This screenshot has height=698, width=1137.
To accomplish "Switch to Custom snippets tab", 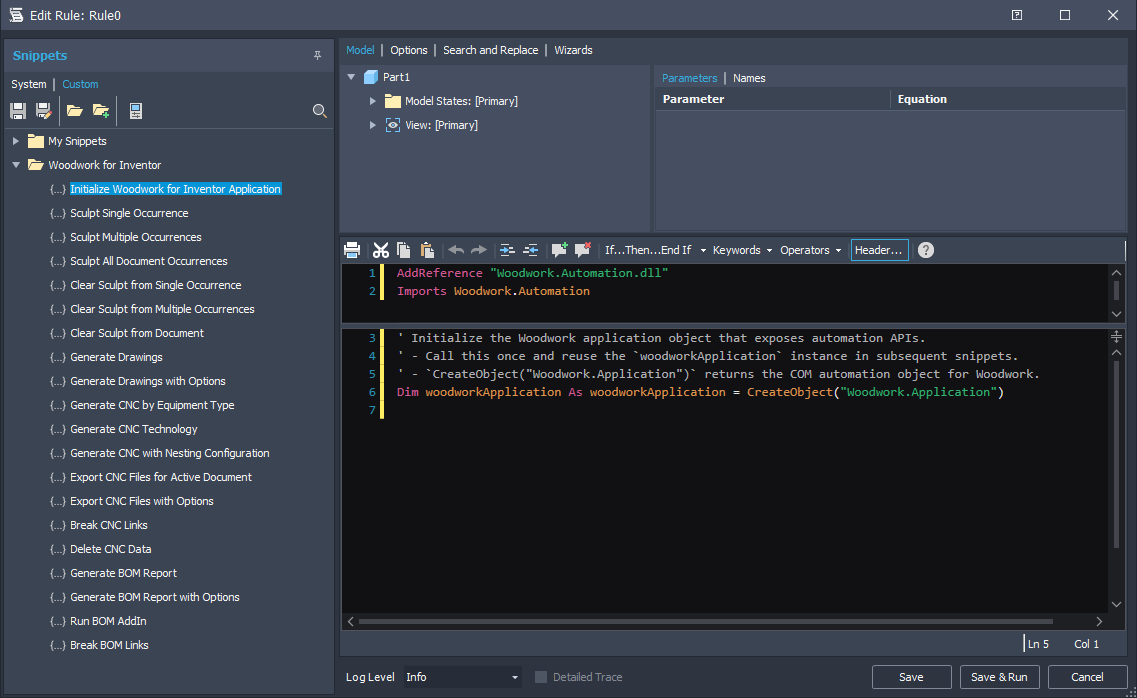I will (80, 84).
